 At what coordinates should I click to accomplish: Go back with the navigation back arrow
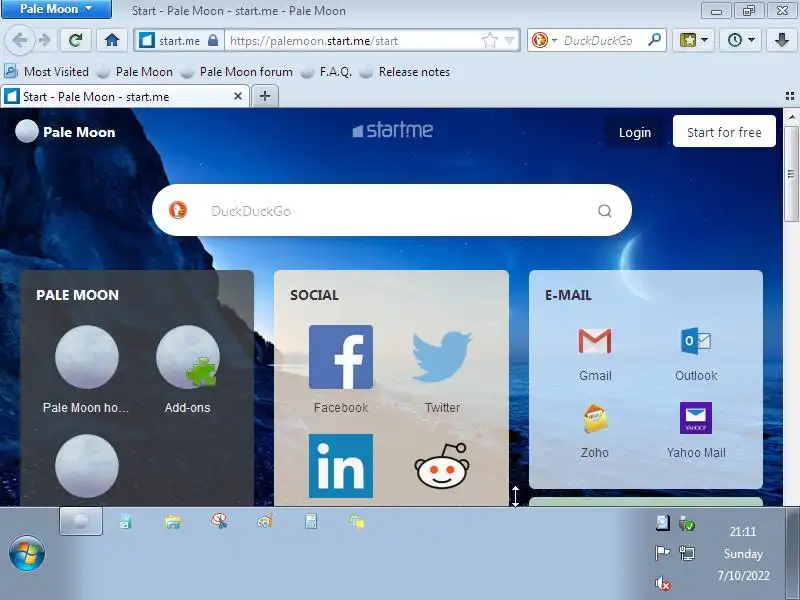tap(19, 40)
